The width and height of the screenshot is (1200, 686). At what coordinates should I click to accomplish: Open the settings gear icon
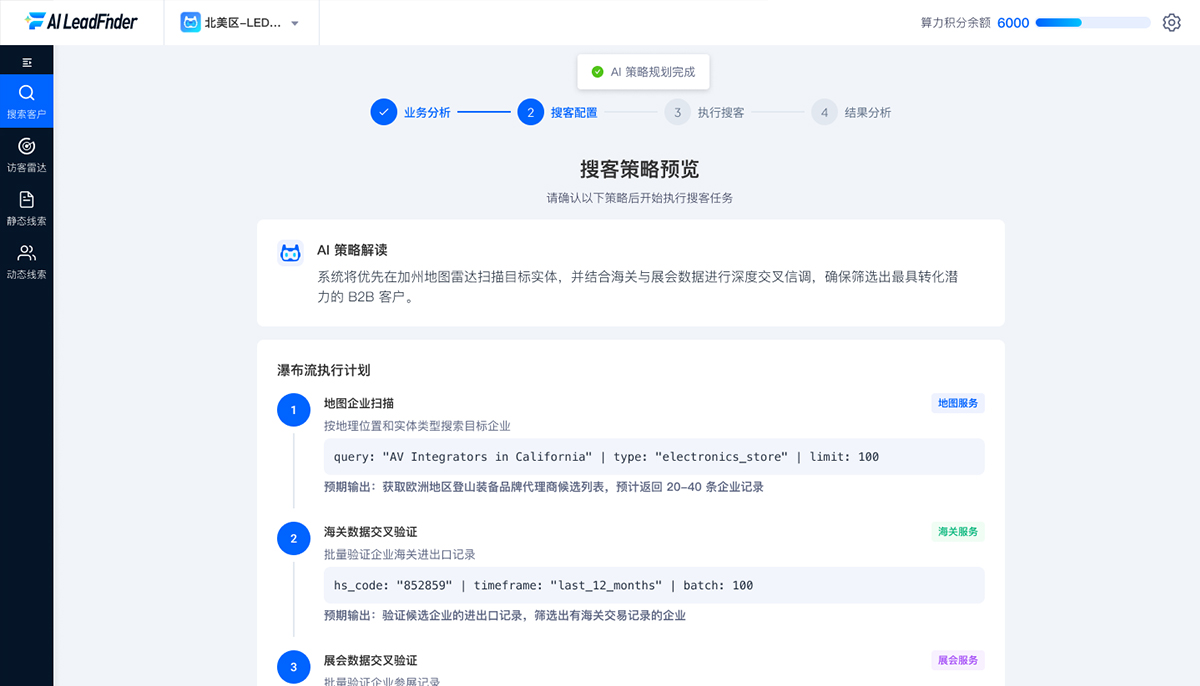[1171, 22]
